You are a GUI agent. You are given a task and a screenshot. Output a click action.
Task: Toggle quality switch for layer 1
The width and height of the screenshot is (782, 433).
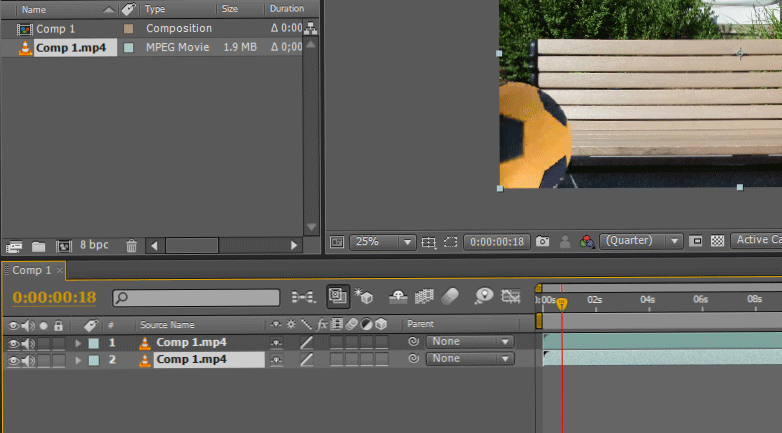point(306,343)
